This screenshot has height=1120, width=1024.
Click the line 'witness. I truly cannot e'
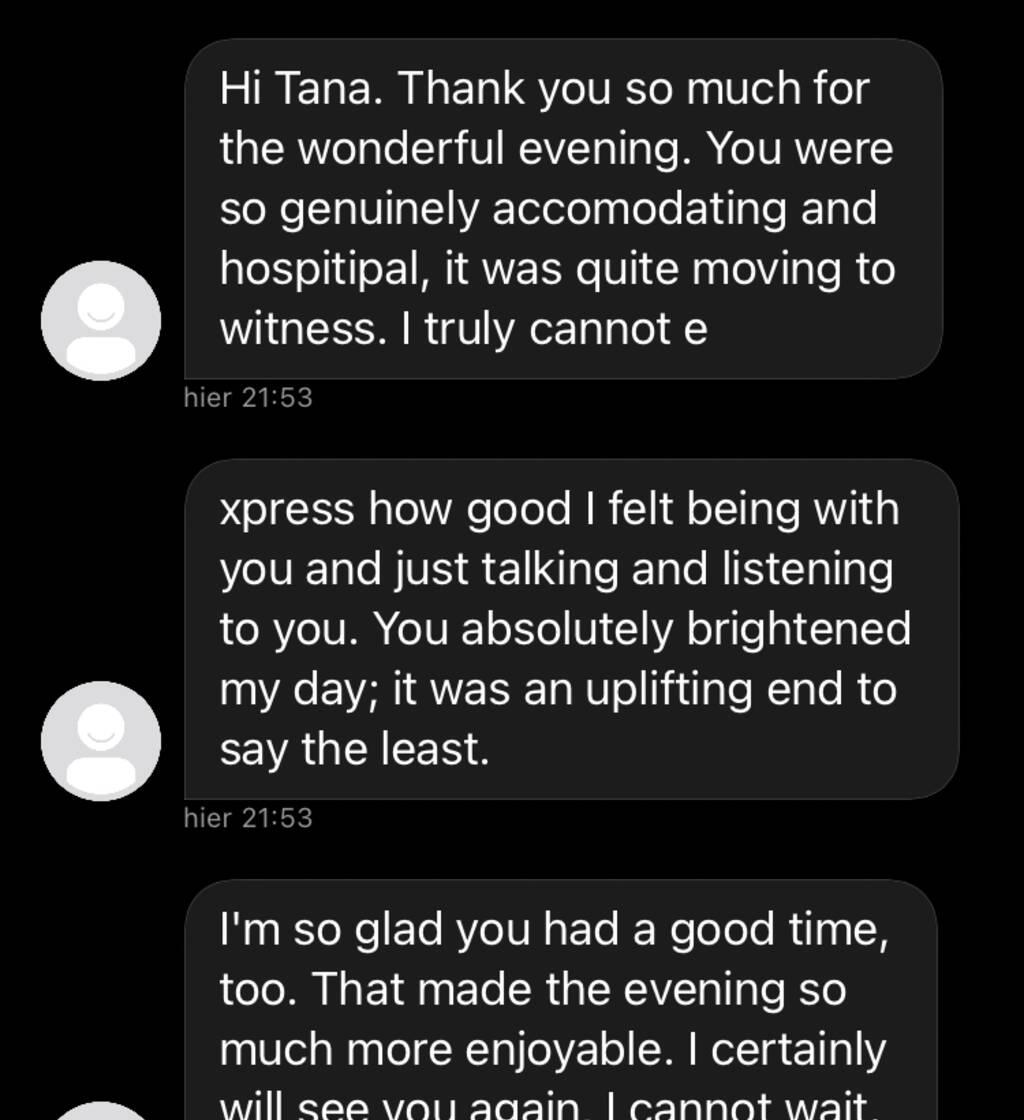[463, 331]
